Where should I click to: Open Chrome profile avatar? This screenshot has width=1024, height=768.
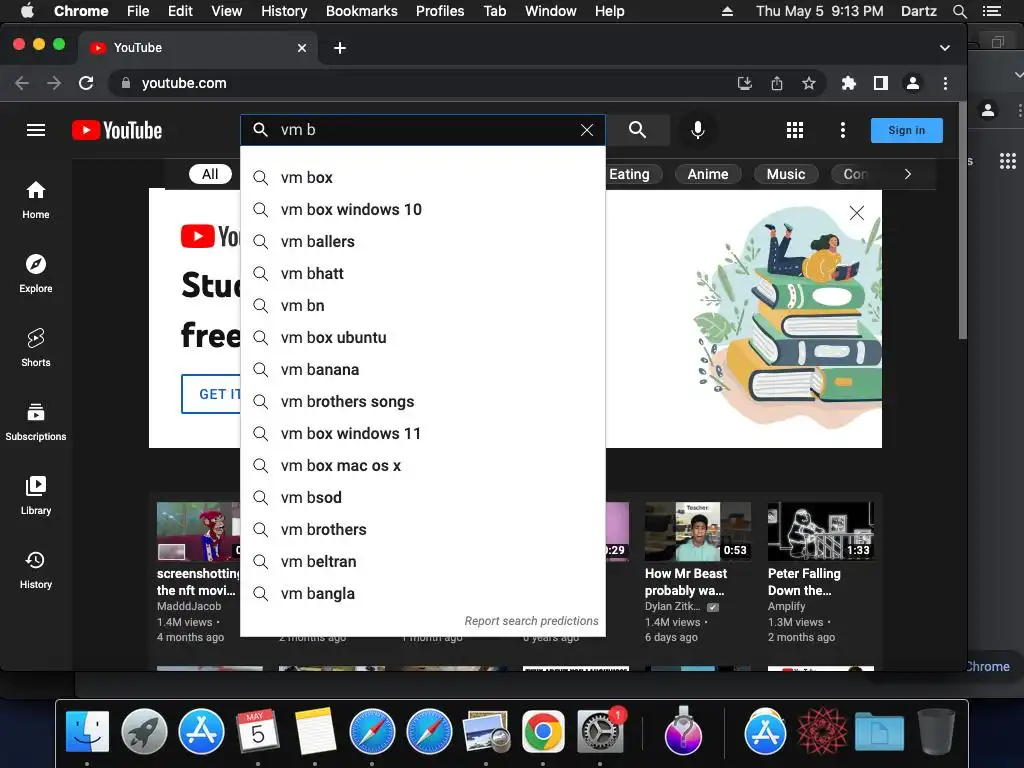pos(912,83)
